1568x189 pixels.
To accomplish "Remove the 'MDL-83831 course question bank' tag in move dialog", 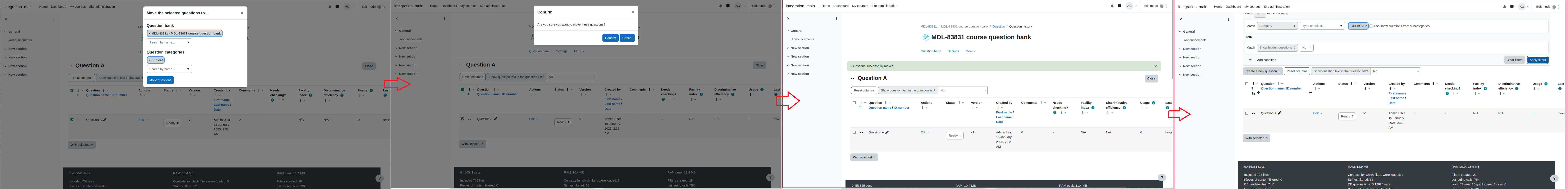I will click(x=184, y=33).
